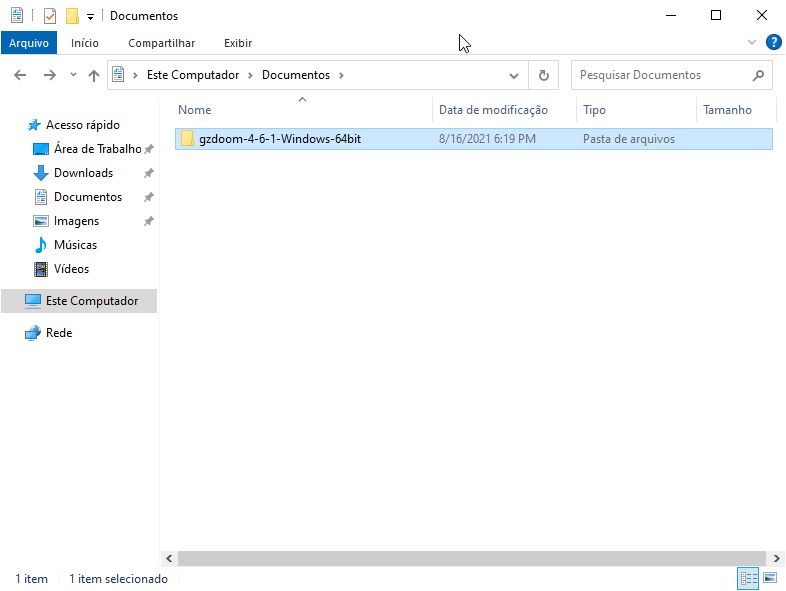Click Pasta de arquivos type cell
Screen dimensions: 786x591
tap(629, 139)
